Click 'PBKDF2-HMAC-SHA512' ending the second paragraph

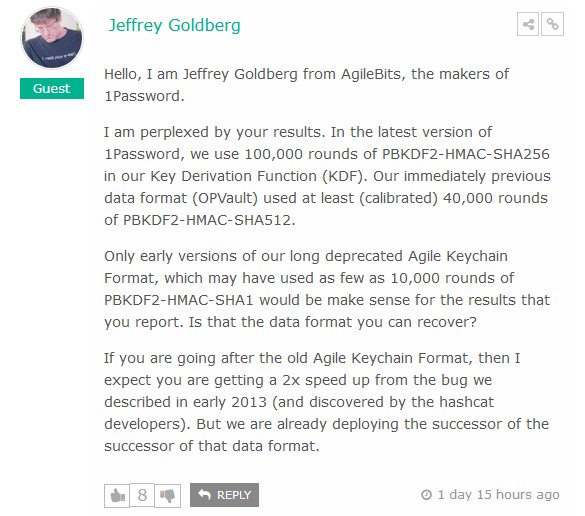coord(207,220)
